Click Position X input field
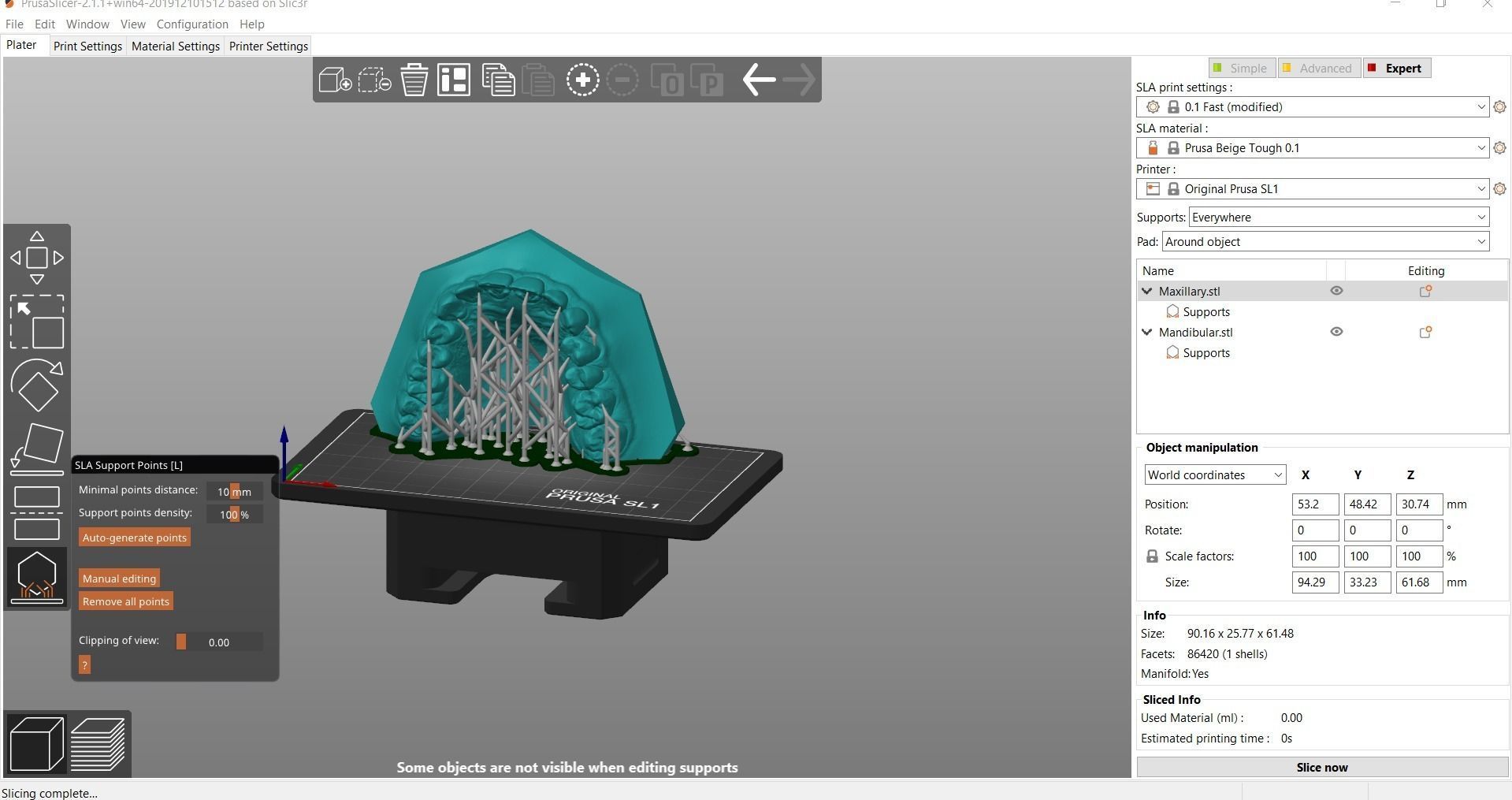The image size is (1512, 800). (1315, 504)
